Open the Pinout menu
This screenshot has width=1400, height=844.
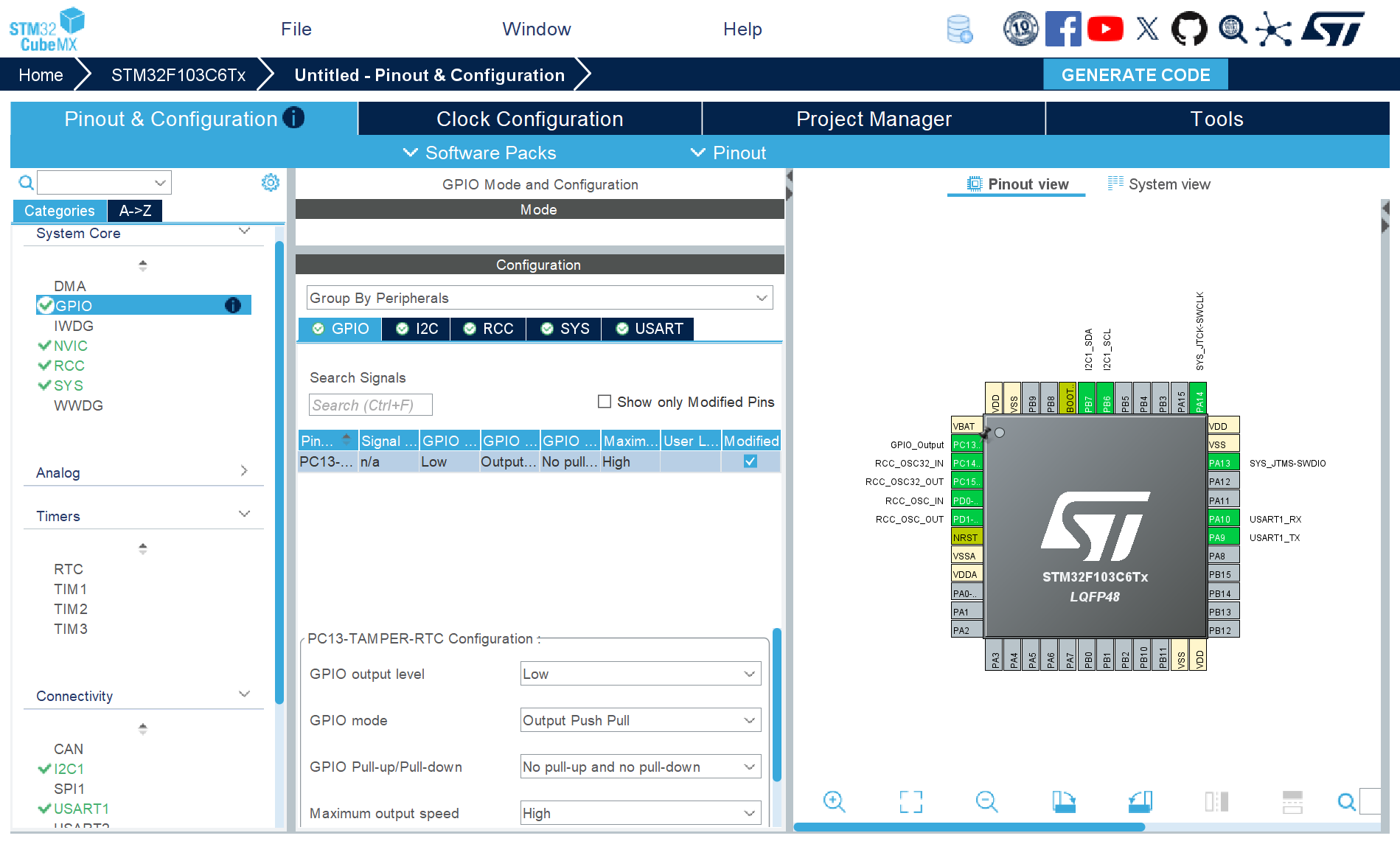tap(728, 153)
